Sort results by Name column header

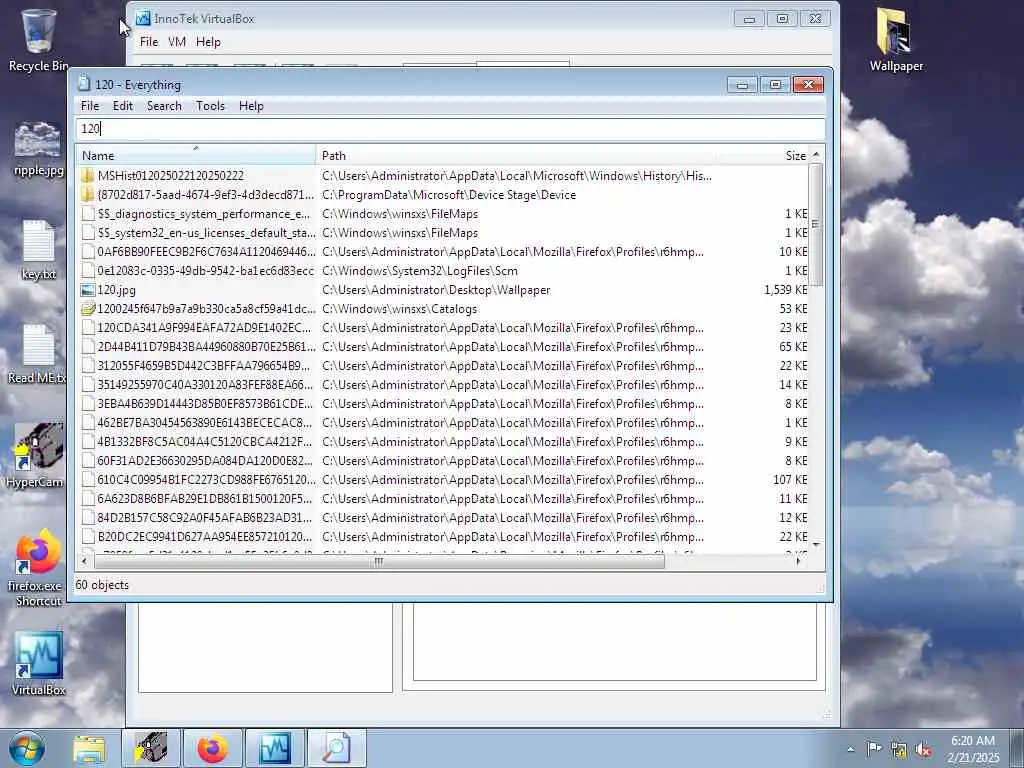pyautogui.click(x=196, y=155)
